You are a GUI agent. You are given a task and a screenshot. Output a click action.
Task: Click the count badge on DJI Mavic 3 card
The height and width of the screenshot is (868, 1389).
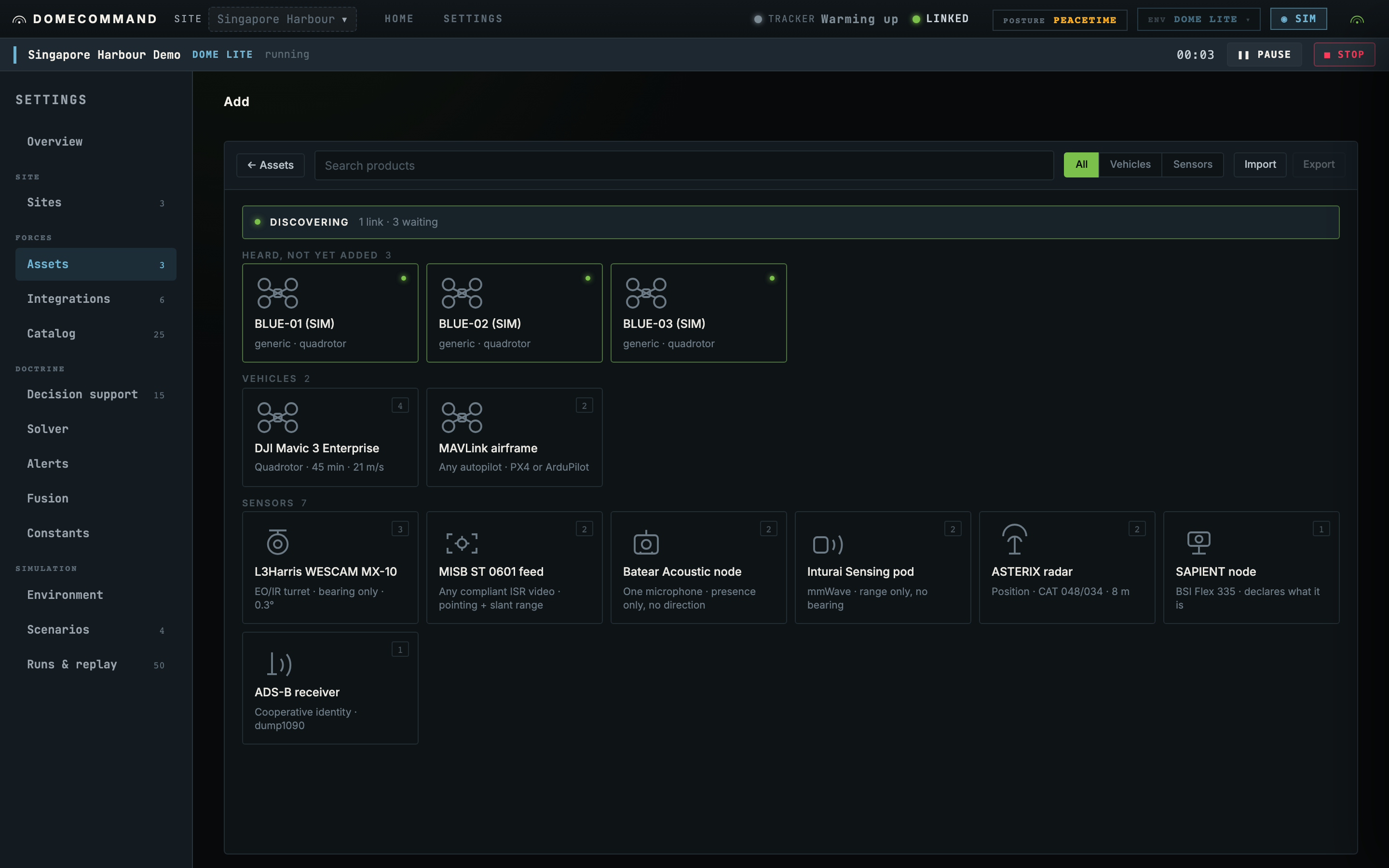pos(400,405)
